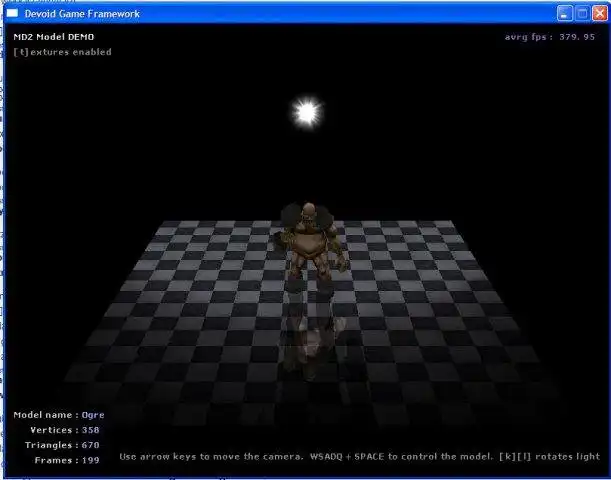
Task: Click the 'MD2 Model DEMO' heading
Action: [x=54, y=37]
